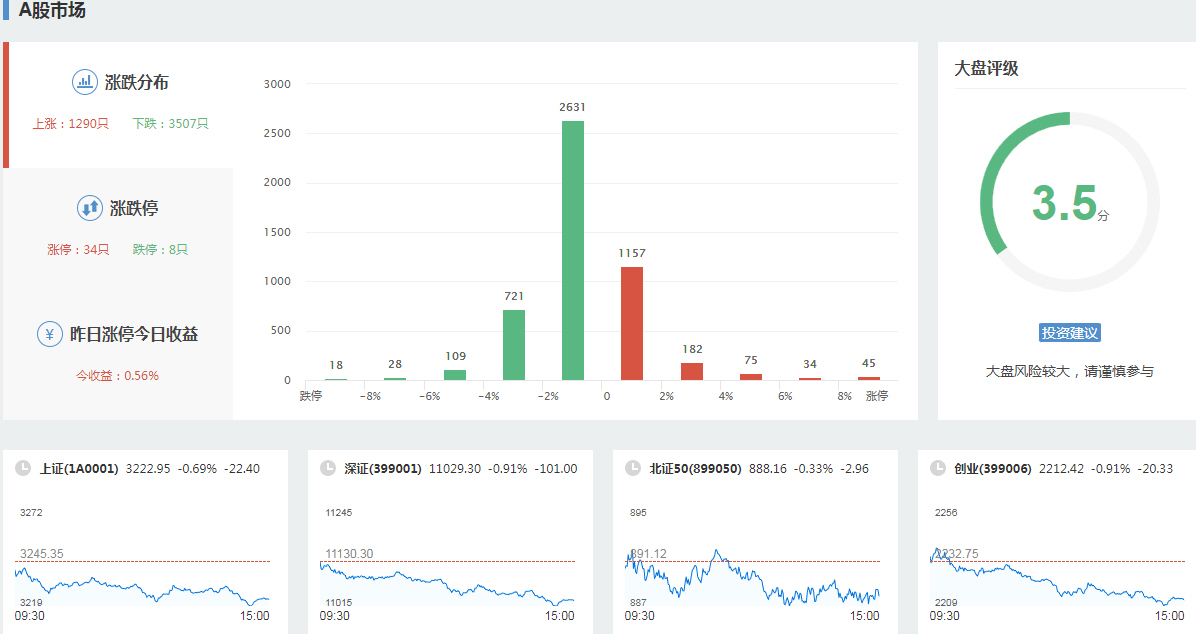Click clock icon next to 深证(399001)
The width and height of the screenshot is (1196, 634).
[327, 468]
